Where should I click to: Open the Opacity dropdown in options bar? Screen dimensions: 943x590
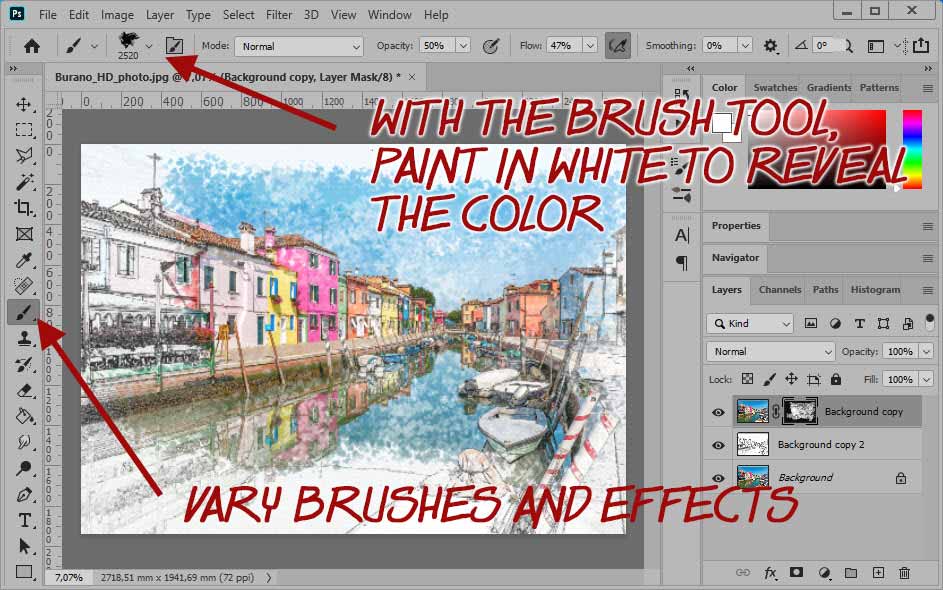pos(463,46)
